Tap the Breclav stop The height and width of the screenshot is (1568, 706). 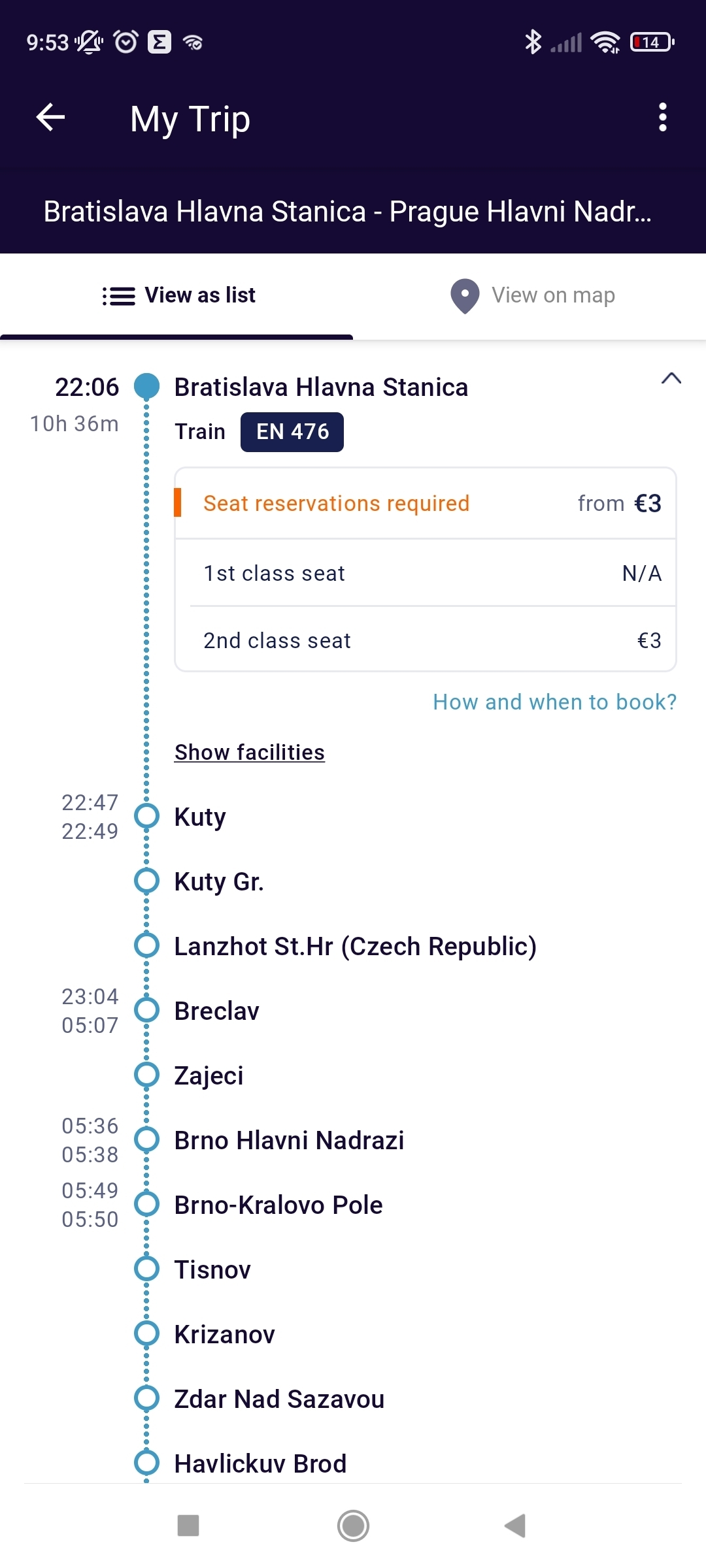(216, 1011)
